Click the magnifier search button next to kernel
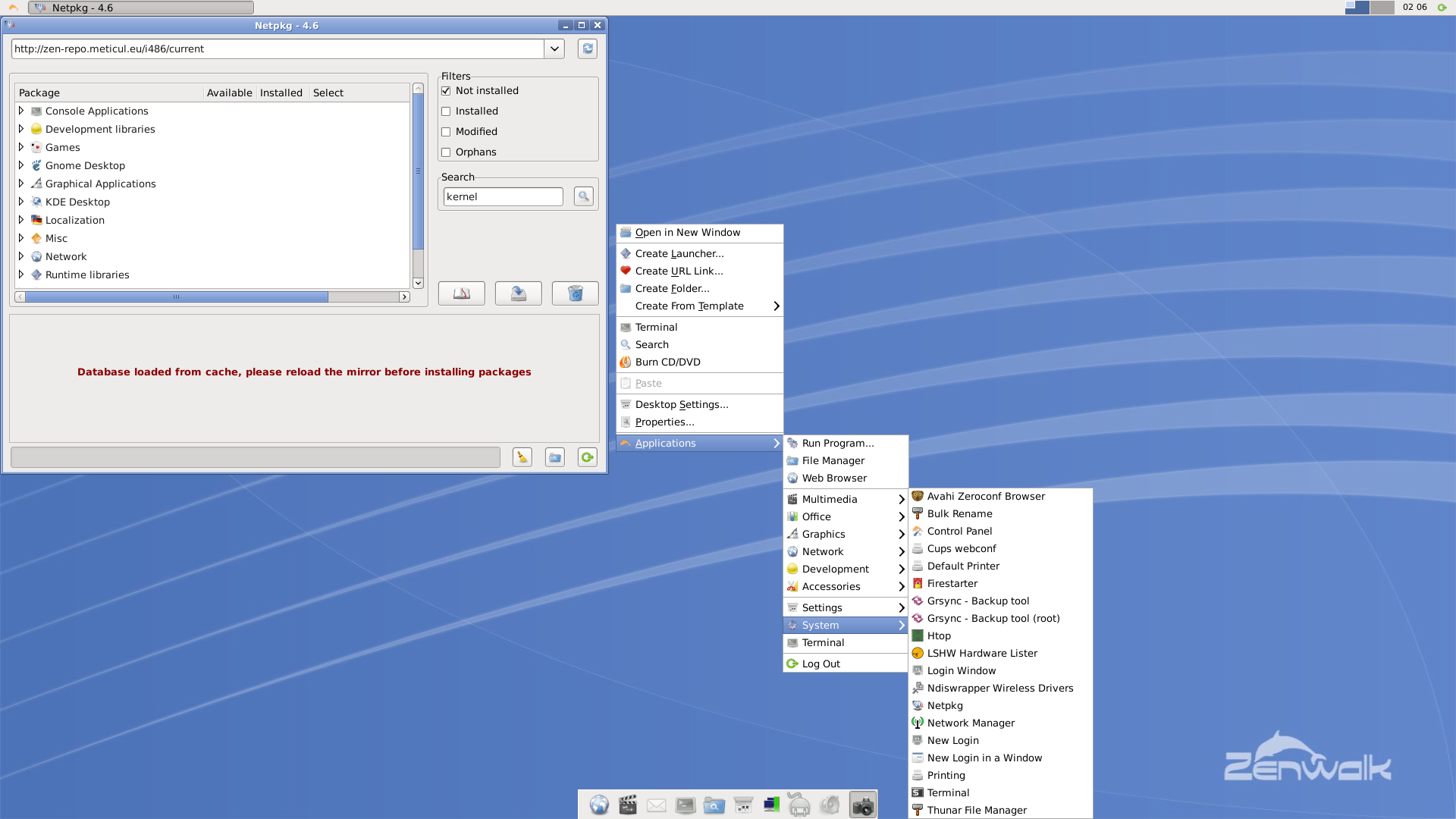 [583, 196]
